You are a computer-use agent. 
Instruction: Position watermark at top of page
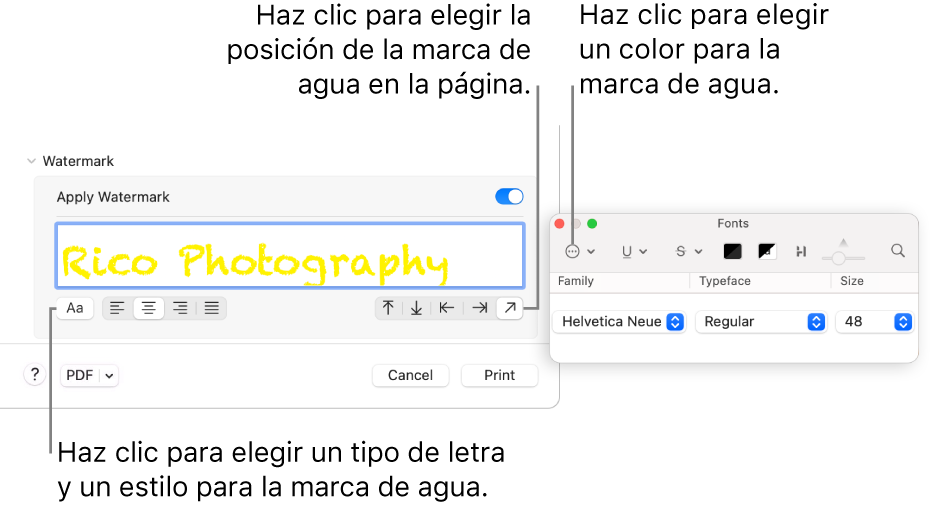[x=388, y=307]
